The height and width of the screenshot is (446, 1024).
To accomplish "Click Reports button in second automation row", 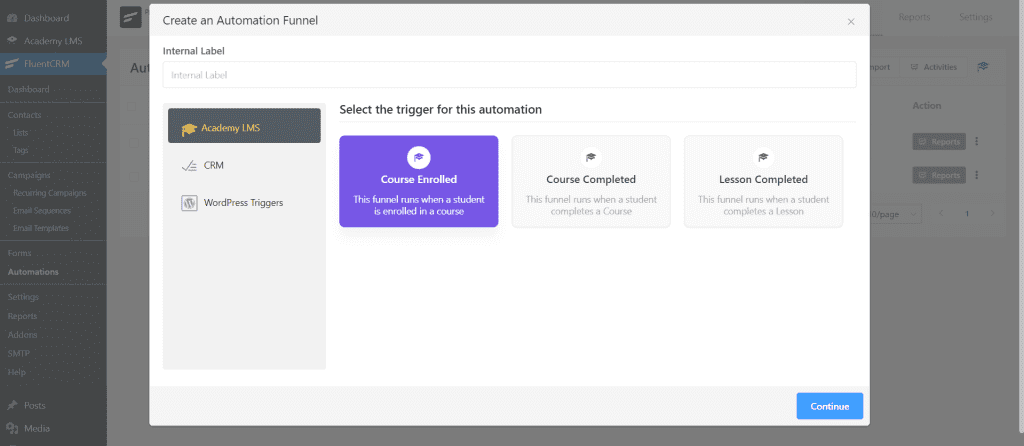I will point(939,175).
